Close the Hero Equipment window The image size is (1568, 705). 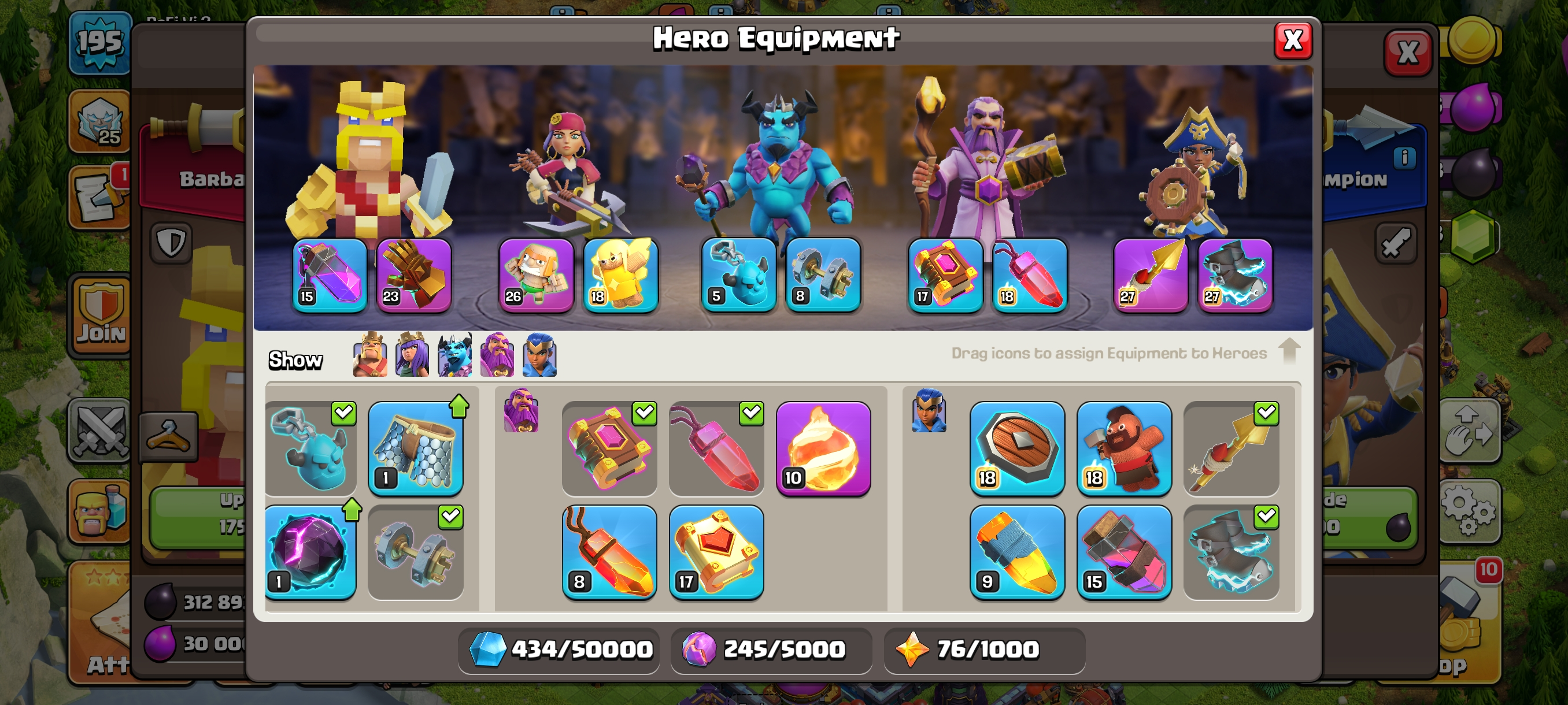(1293, 41)
